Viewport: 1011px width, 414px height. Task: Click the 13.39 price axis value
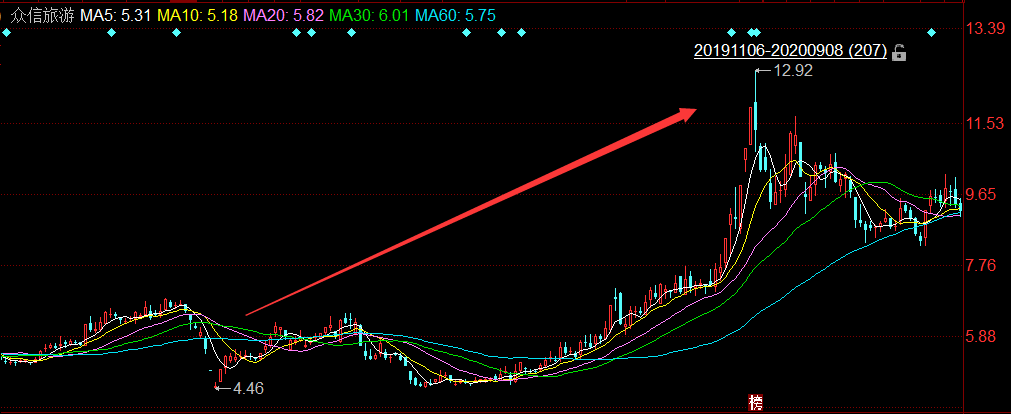click(x=983, y=28)
